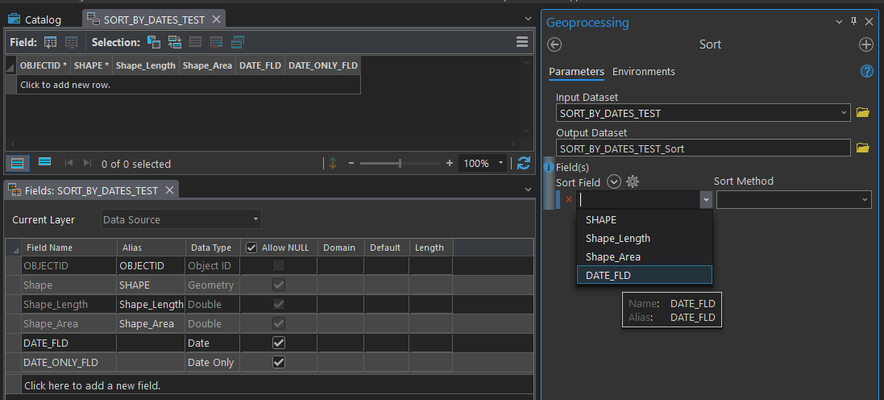This screenshot has width=884, height=400.
Task: Toggle Allow NULL for DATE_ONLY_FLD
Action: click(x=279, y=362)
